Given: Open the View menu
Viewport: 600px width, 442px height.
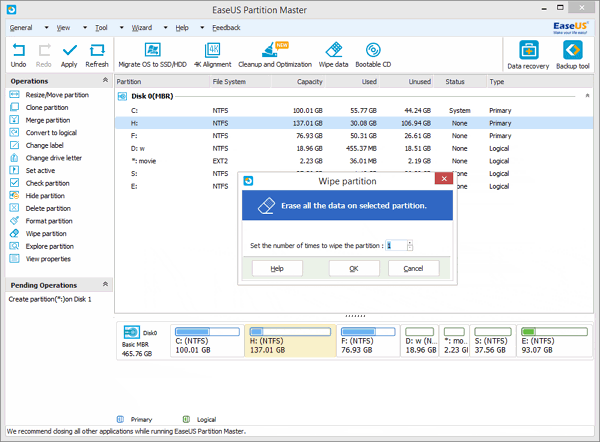Looking at the screenshot, I should (x=63, y=28).
